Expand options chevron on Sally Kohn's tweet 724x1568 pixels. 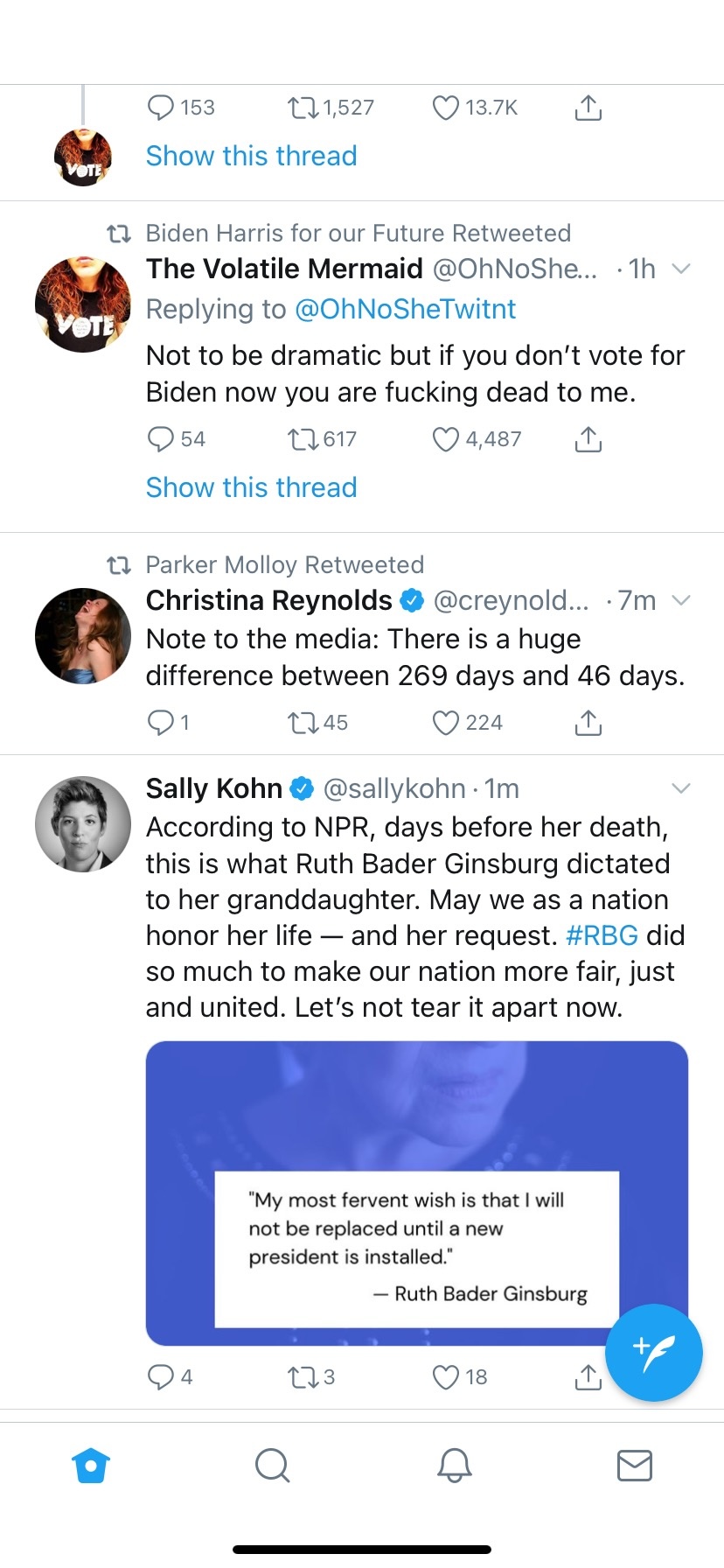pos(680,788)
